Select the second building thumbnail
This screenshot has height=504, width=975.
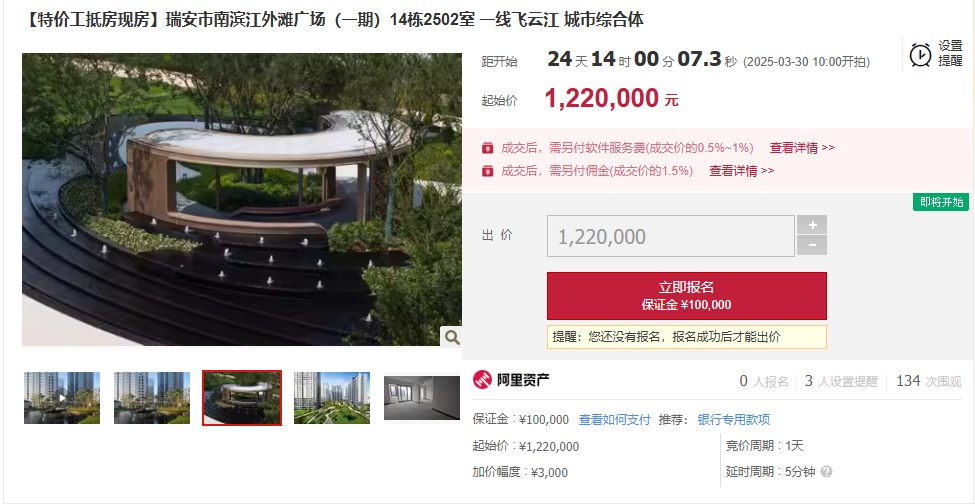pyautogui.click(x=152, y=398)
